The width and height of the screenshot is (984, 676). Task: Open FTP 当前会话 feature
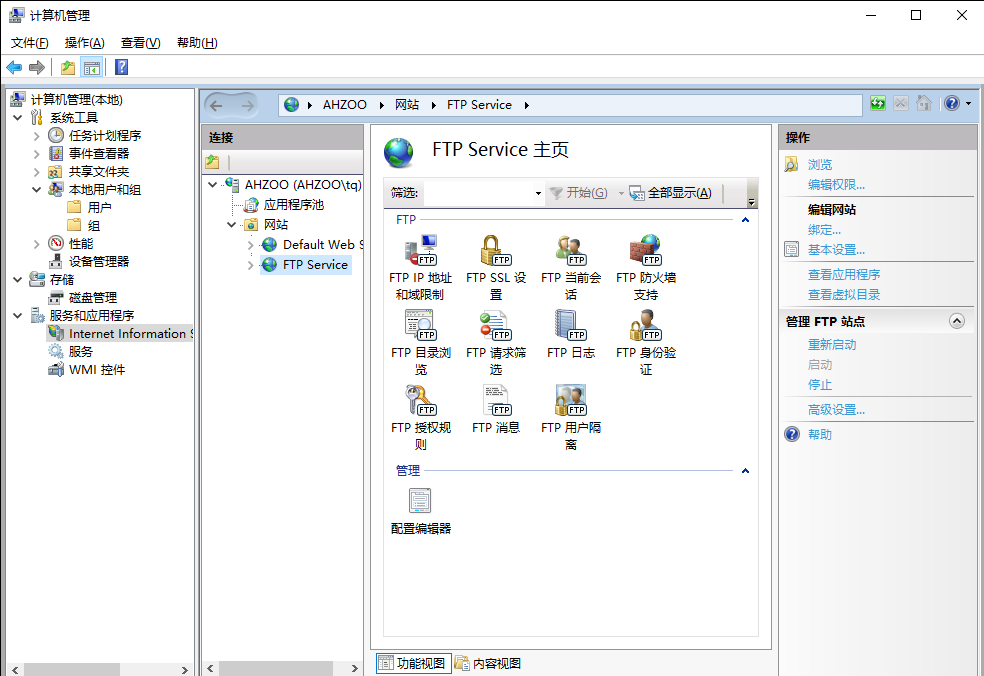[x=570, y=268]
